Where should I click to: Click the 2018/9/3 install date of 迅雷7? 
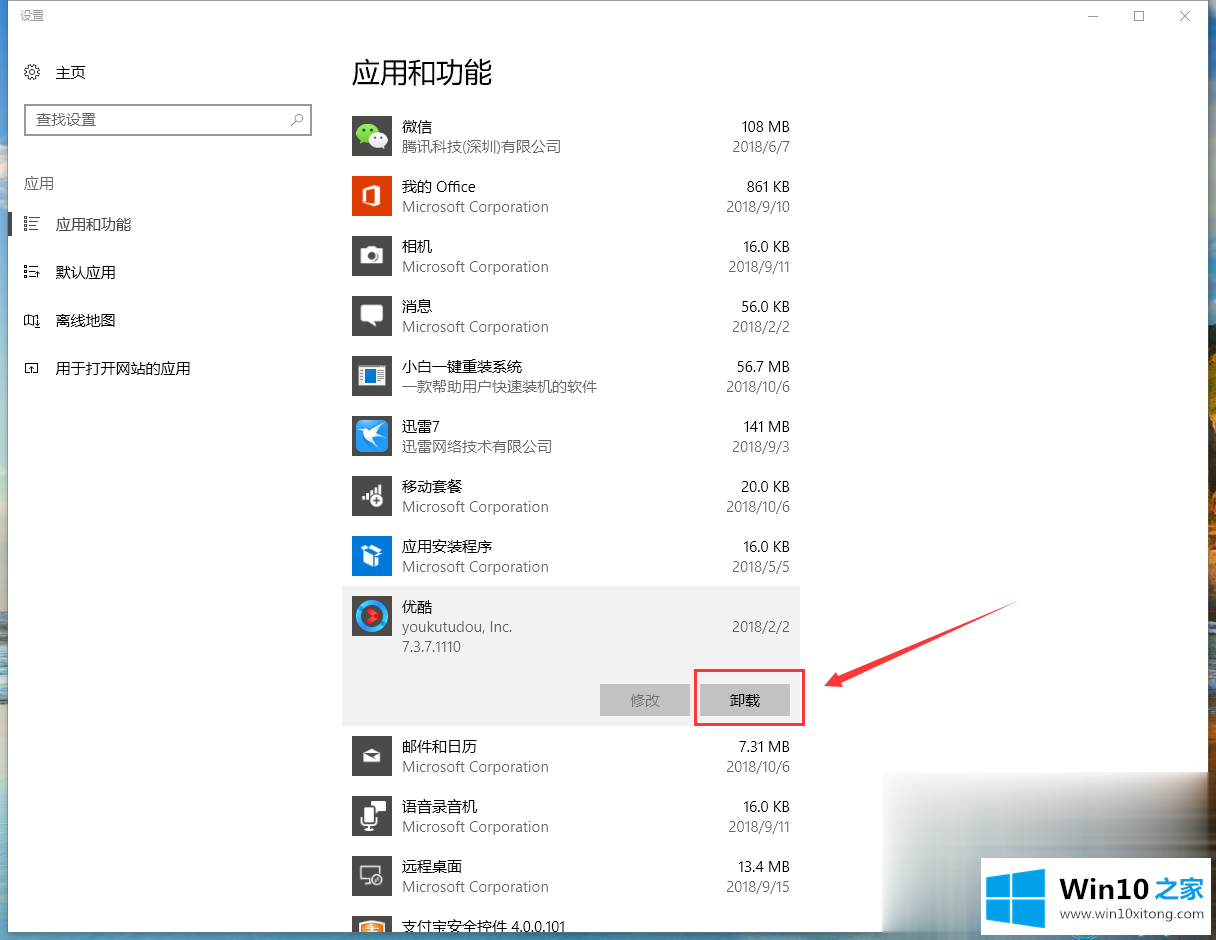click(x=761, y=446)
